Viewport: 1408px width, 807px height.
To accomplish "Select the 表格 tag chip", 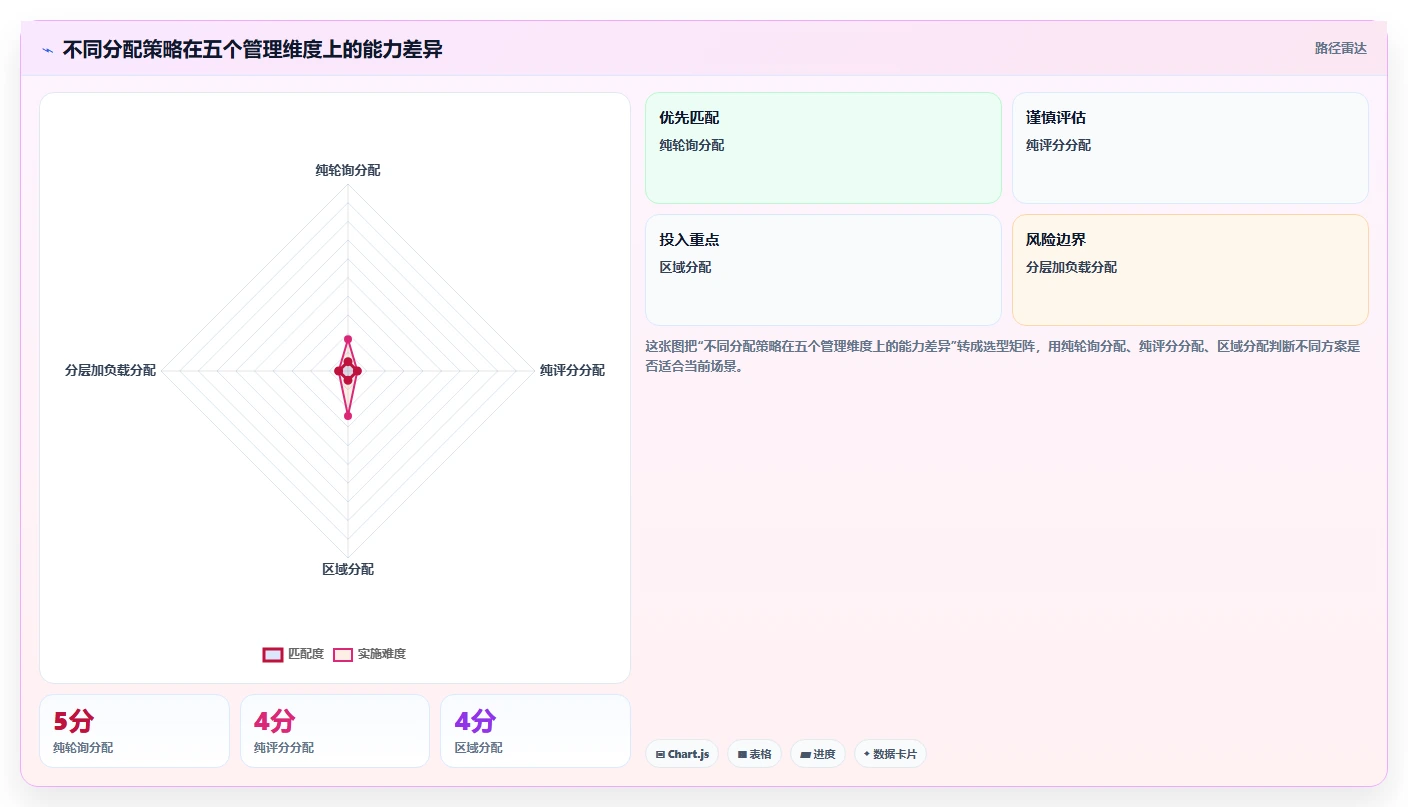I will coord(754,754).
